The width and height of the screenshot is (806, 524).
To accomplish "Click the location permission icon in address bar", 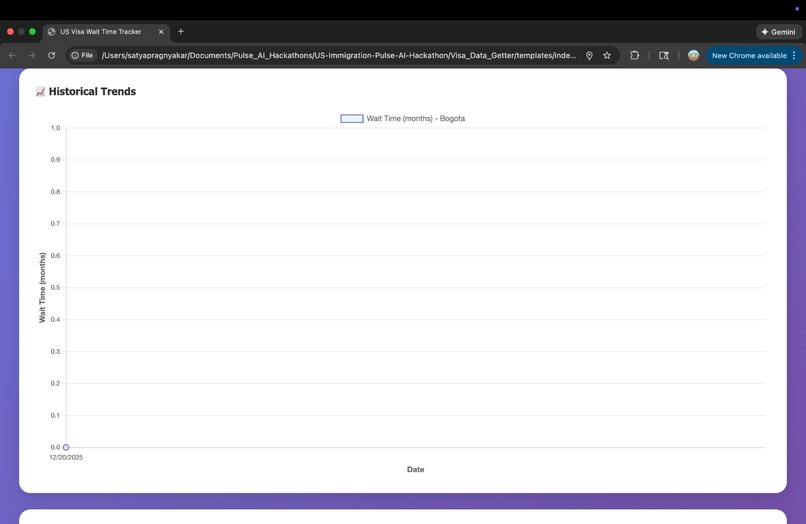I will pos(589,56).
